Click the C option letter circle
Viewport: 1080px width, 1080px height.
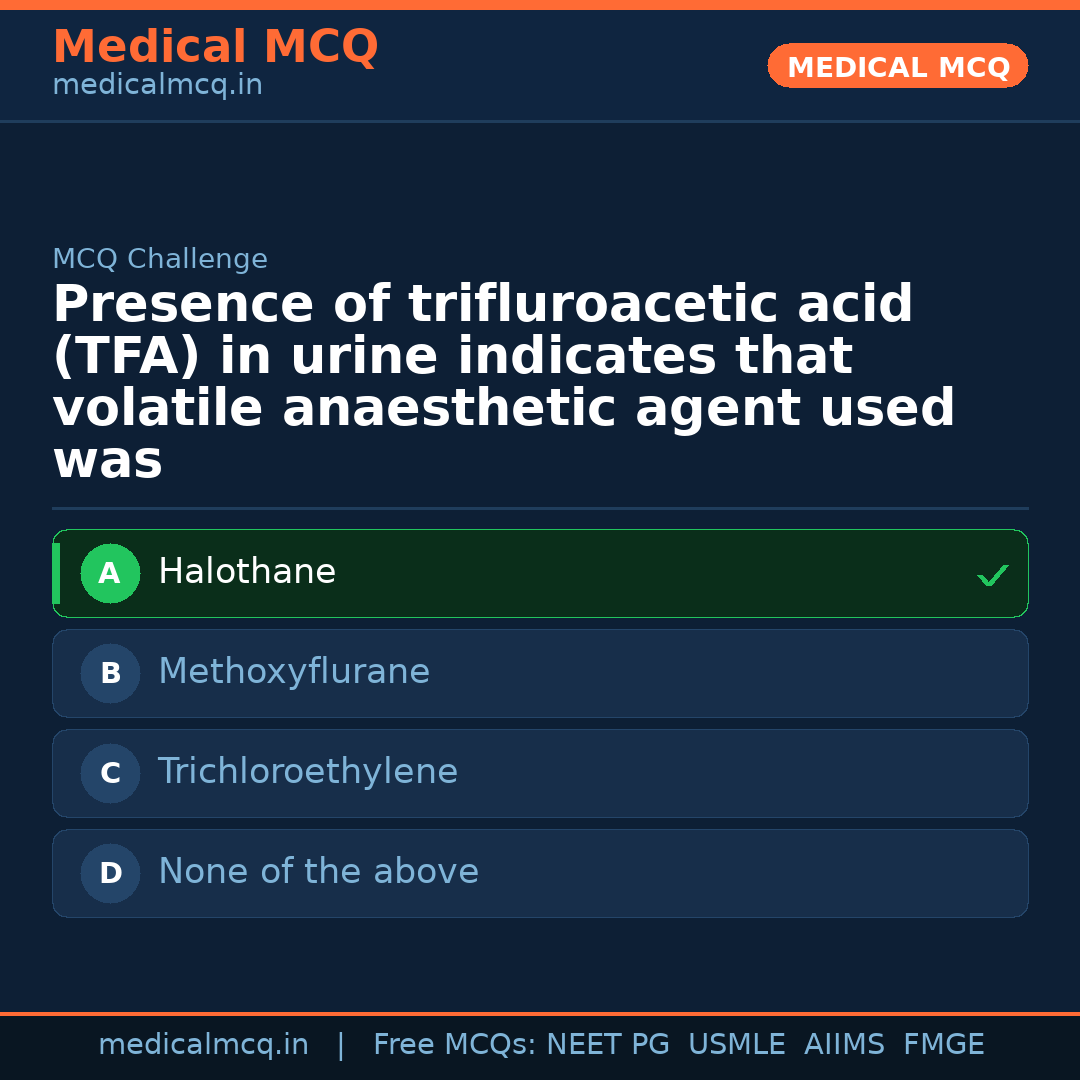click(x=110, y=773)
